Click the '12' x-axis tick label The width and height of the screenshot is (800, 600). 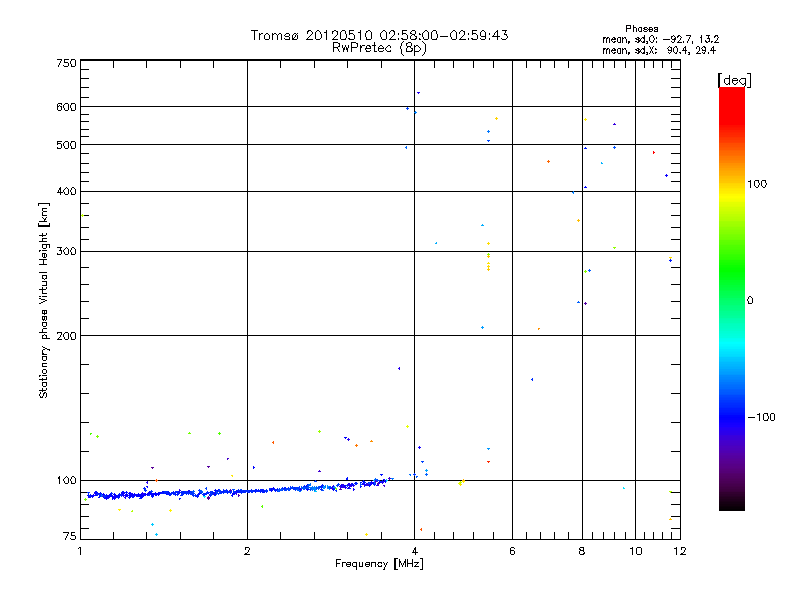point(680,551)
